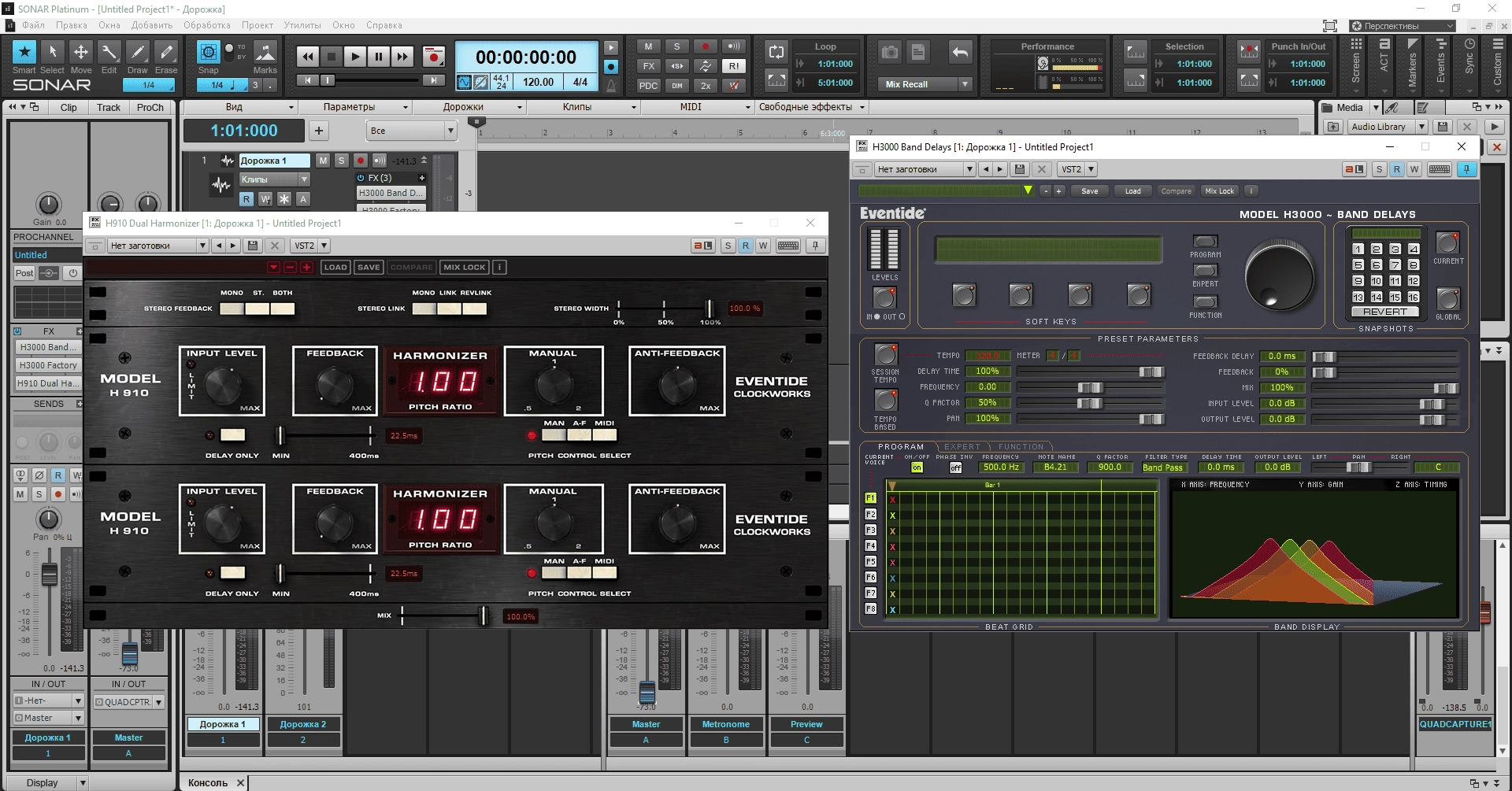Click the 120.00 tempo field
This screenshot has height=791, width=1512.
pyautogui.click(x=539, y=82)
